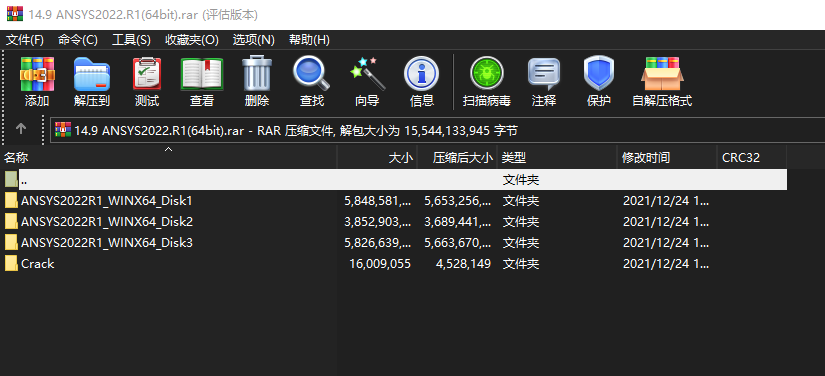Click the 删除 (Delete) trash icon

tap(257, 74)
